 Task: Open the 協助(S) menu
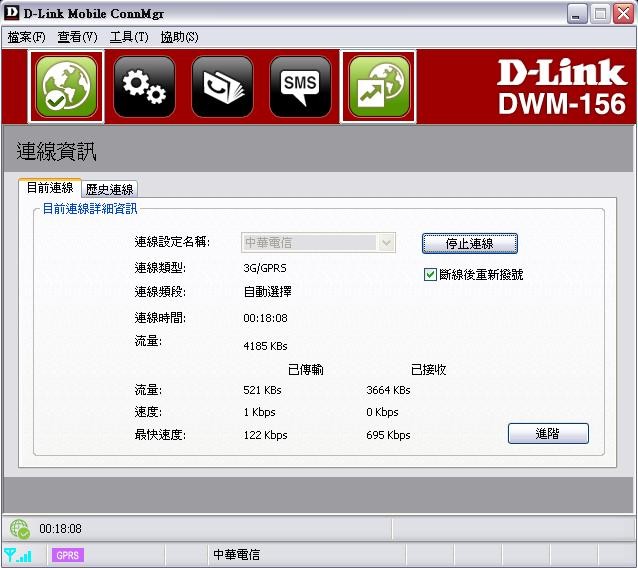(179, 37)
